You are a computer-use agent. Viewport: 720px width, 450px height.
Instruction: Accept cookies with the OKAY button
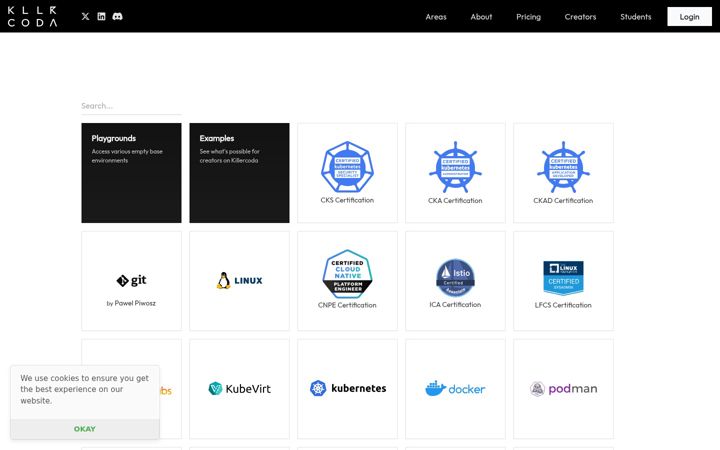pos(85,429)
